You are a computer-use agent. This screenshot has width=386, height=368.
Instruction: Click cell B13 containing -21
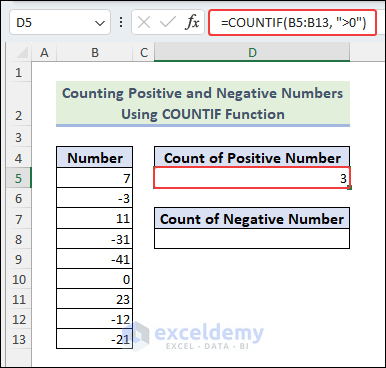95,339
